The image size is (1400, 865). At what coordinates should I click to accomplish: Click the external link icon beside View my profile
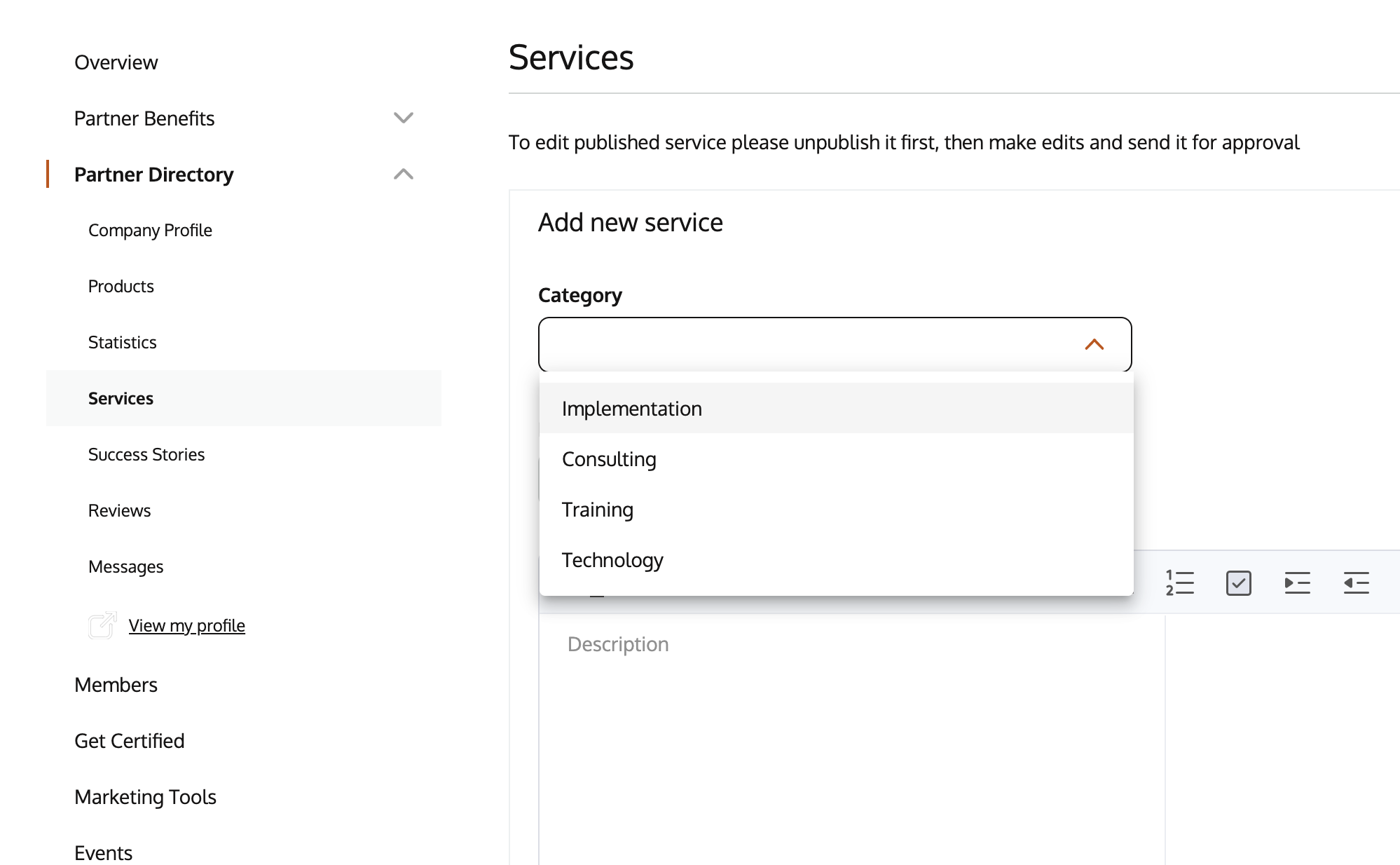pyautogui.click(x=102, y=625)
